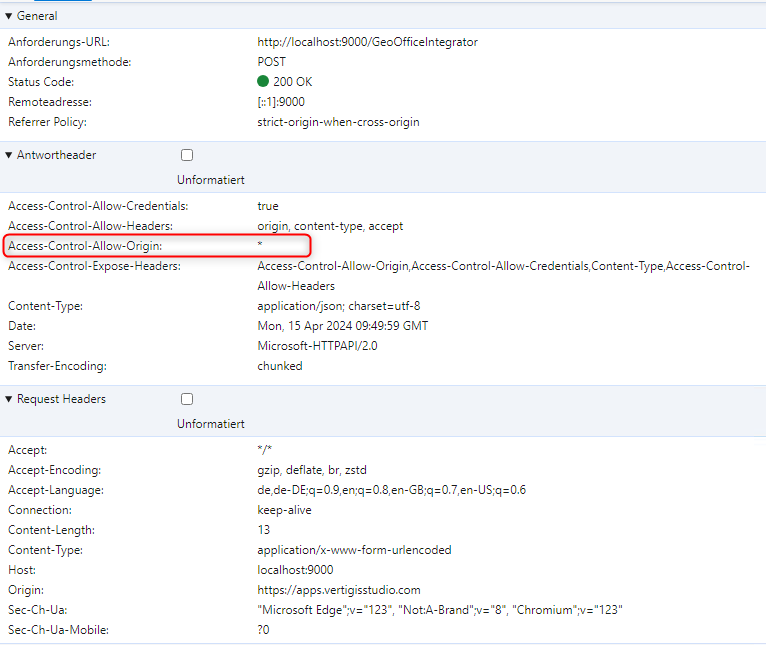Click the Origin value apps.vertigisstudio.com
Viewport: 766px width, 645px height.
pyautogui.click(x=339, y=590)
